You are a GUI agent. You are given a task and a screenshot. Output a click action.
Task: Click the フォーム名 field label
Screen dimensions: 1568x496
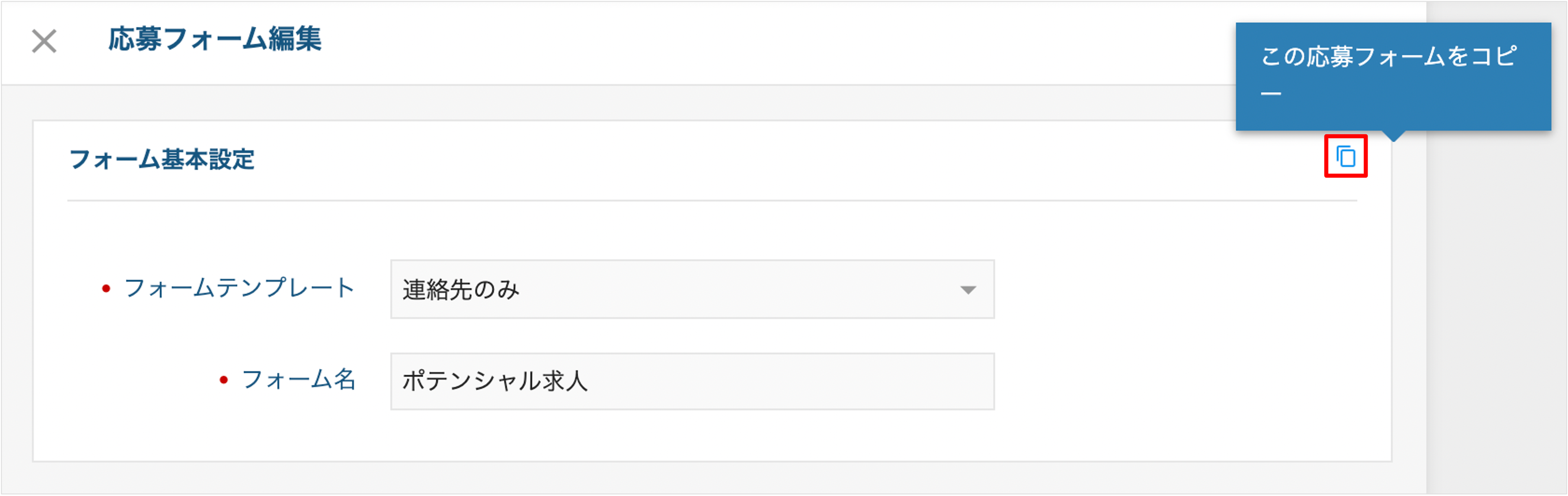[x=298, y=380]
